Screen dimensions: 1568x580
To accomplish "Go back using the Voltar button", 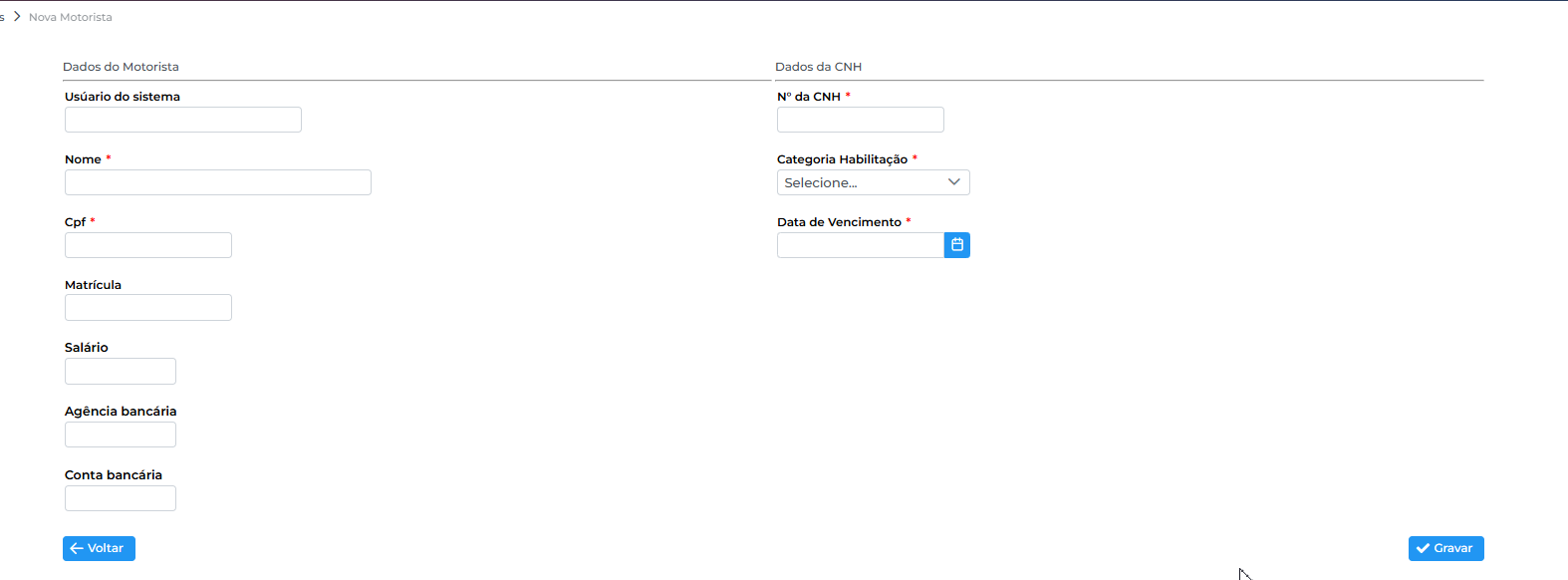I will point(99,548).
